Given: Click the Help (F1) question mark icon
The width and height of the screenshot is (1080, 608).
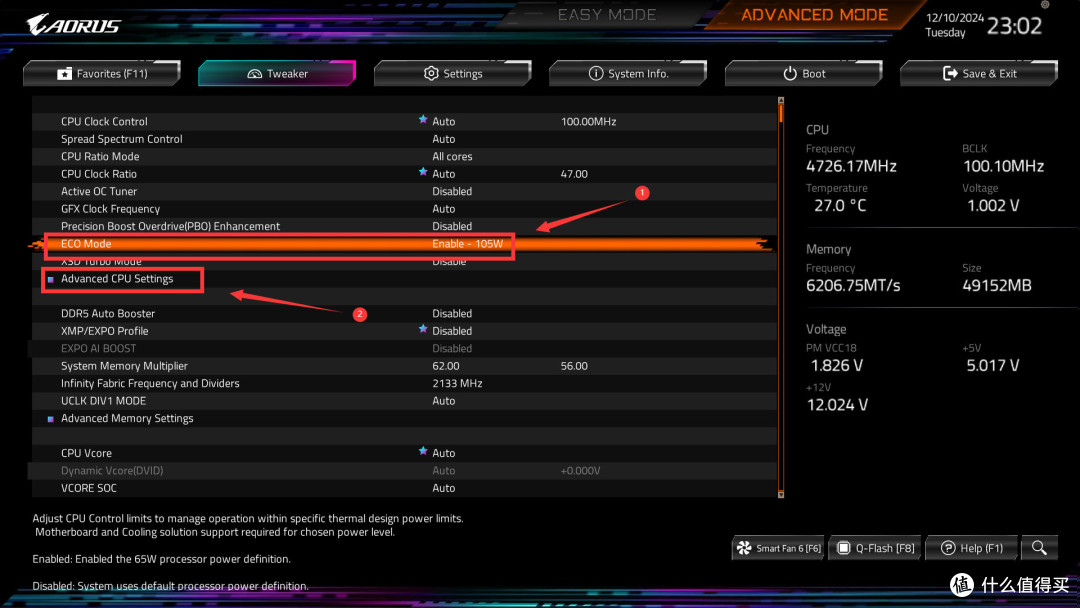Looking at the screenshot, I should click(947, 548).
